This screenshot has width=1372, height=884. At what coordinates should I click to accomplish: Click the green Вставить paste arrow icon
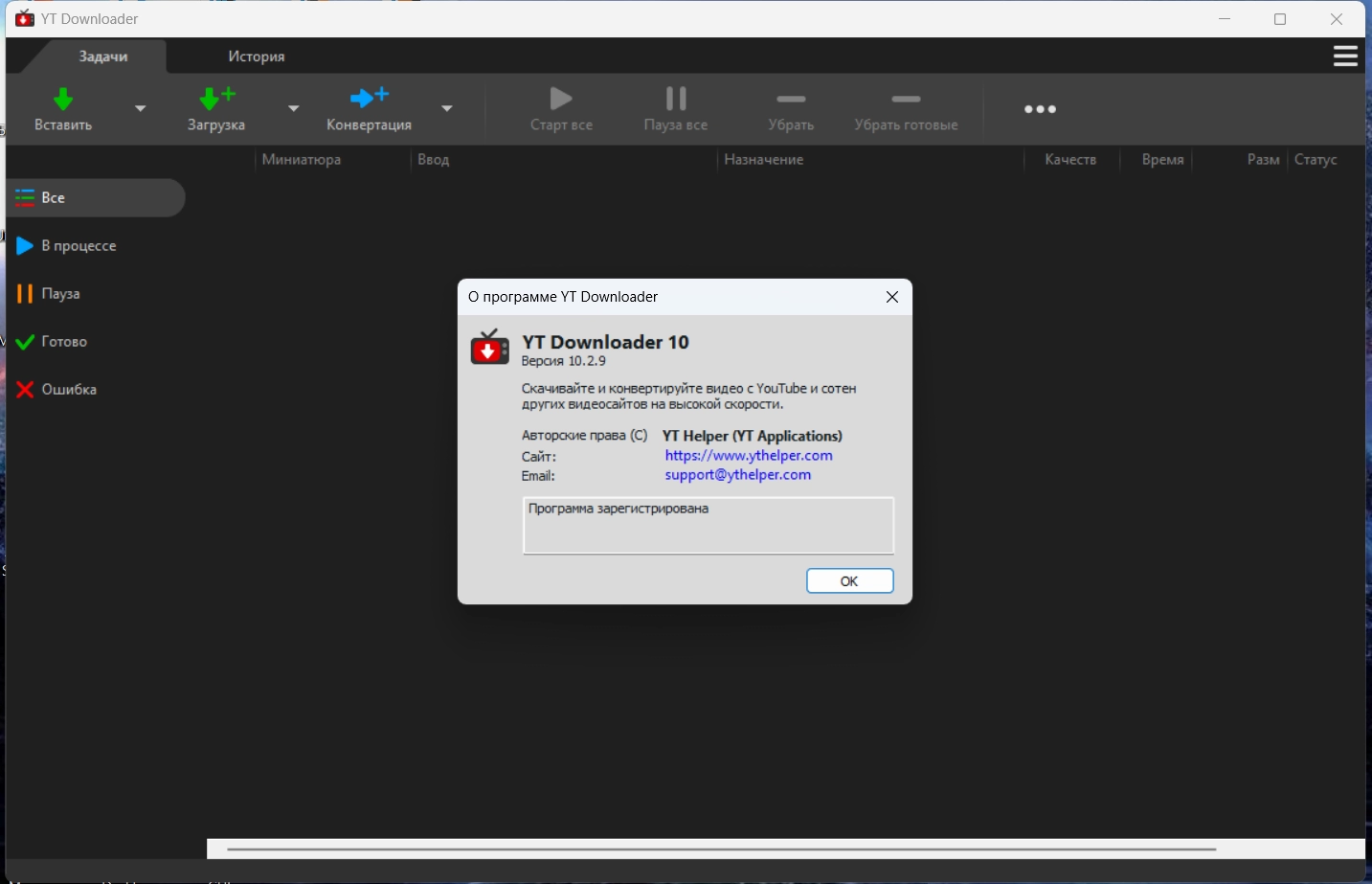[63, 99]
